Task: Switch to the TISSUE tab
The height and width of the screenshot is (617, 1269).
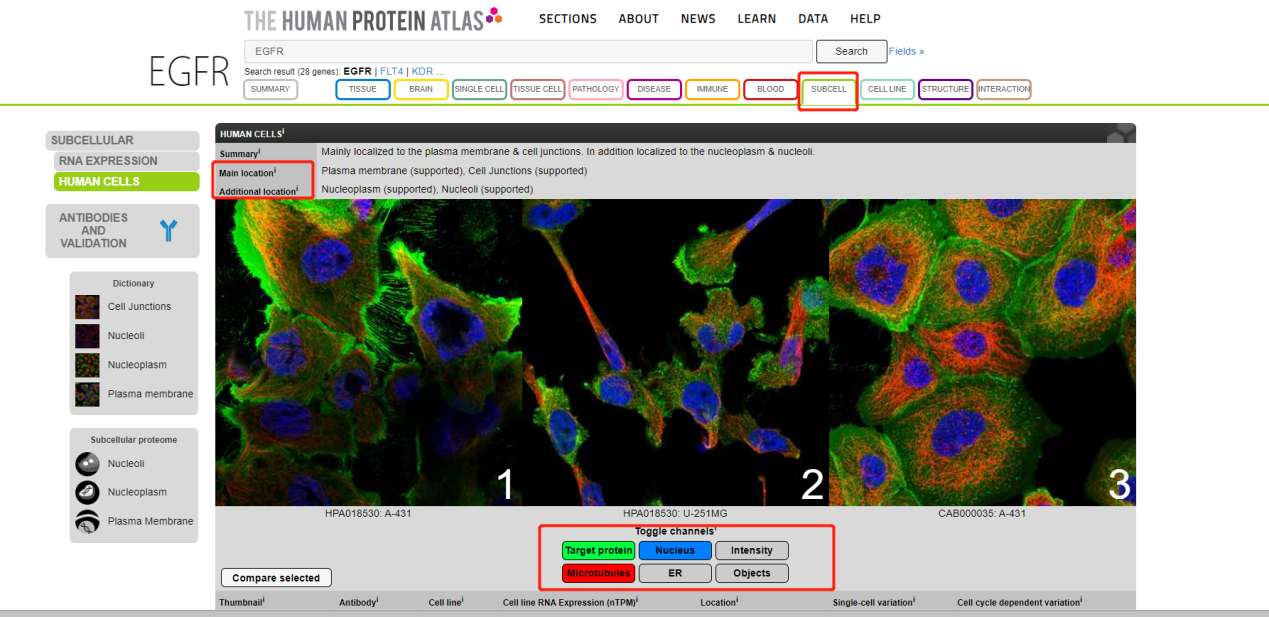Action: point(362,89)
